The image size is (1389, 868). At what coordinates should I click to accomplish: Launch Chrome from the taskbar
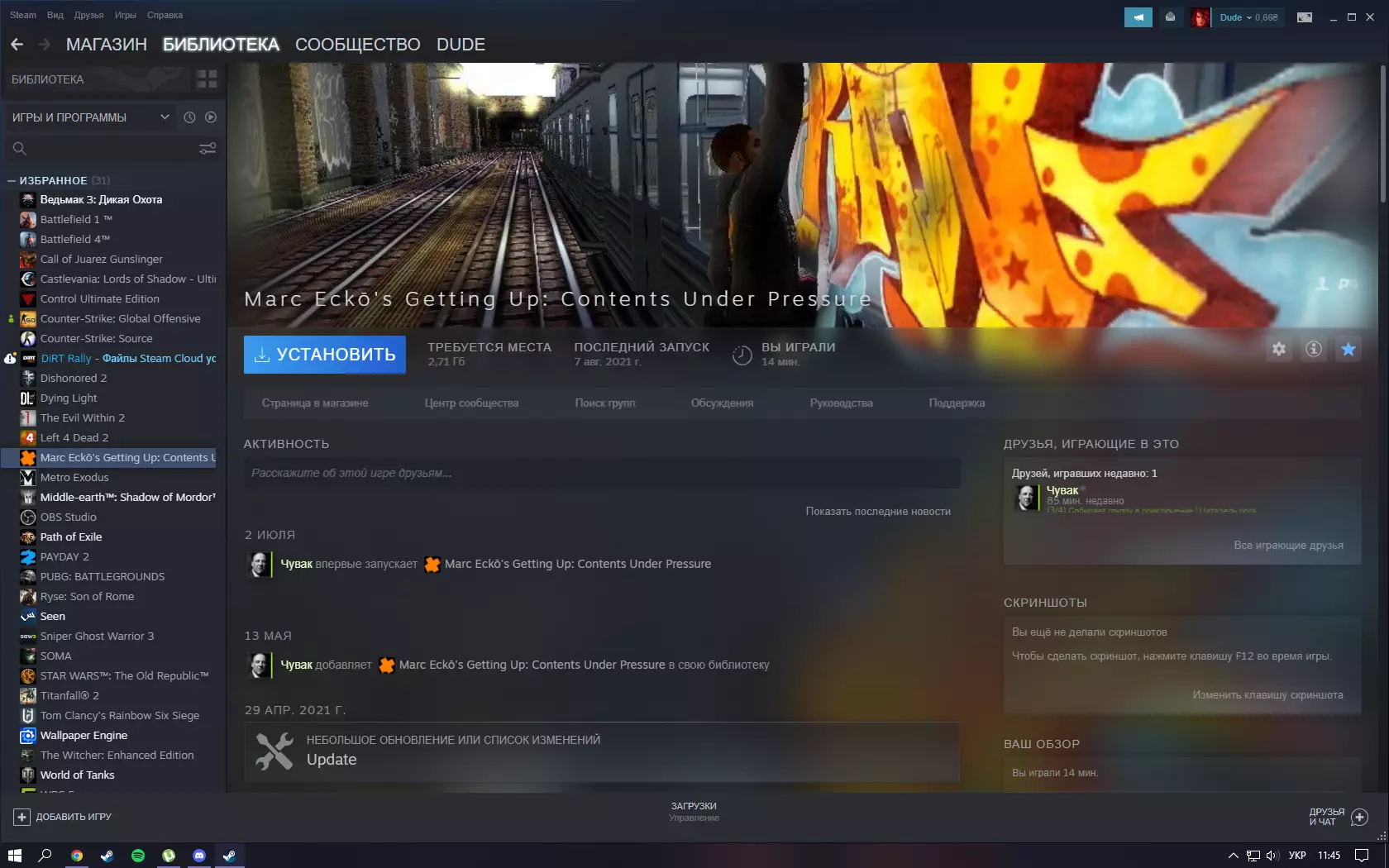click(77, 856)
